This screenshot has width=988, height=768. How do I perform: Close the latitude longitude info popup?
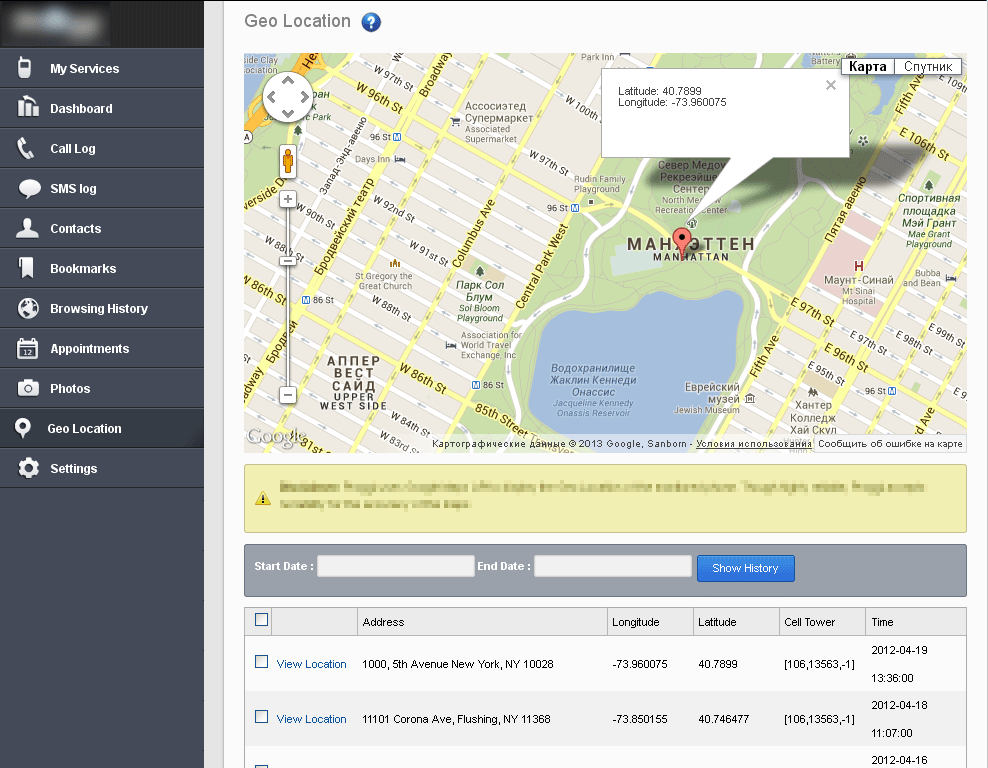831,85
